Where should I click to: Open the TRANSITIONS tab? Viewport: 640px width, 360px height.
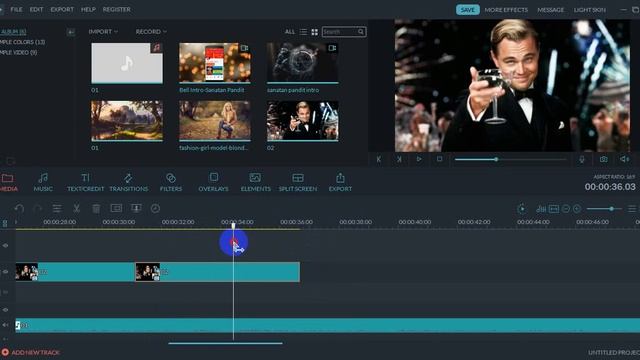129,182
